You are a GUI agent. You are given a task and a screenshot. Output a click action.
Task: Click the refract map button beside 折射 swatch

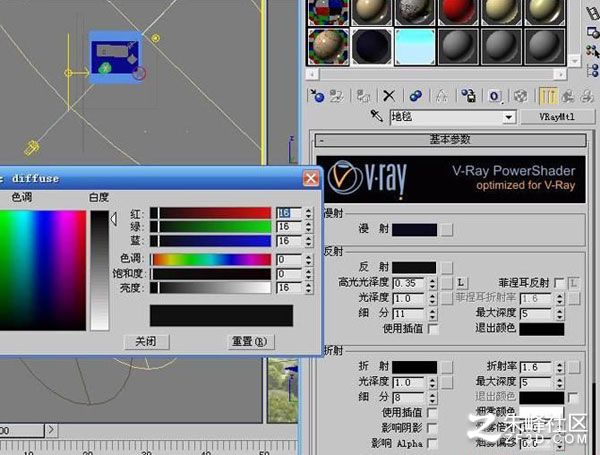click(x=446, y=367)
